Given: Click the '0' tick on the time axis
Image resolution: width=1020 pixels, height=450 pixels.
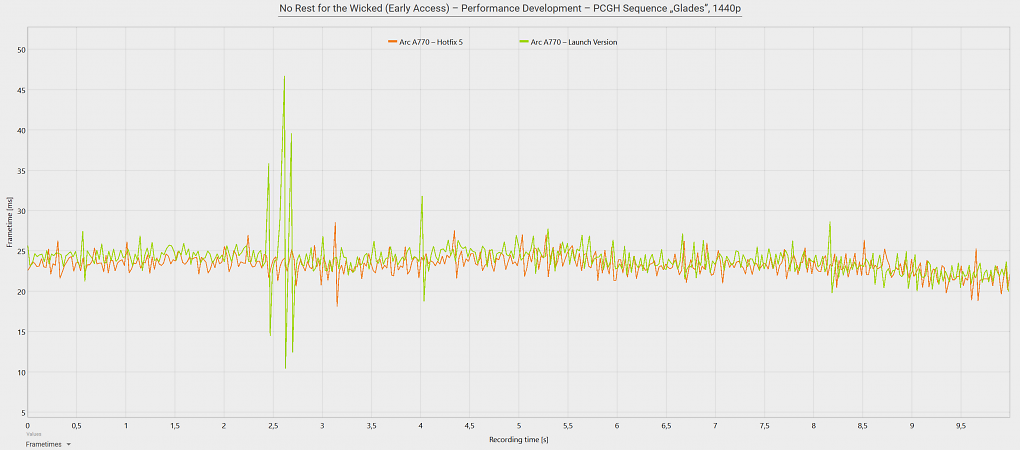Looking at the screenshot, I should [x=27, y=425].
